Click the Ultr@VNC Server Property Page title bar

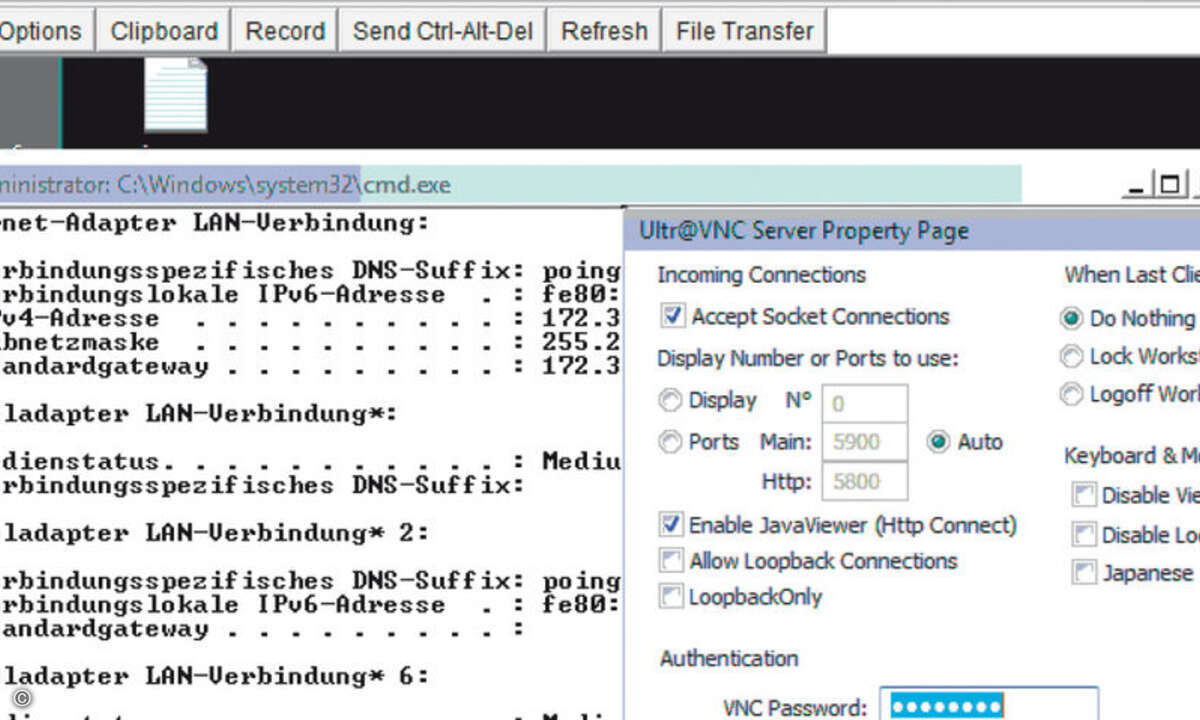(912, 231)
